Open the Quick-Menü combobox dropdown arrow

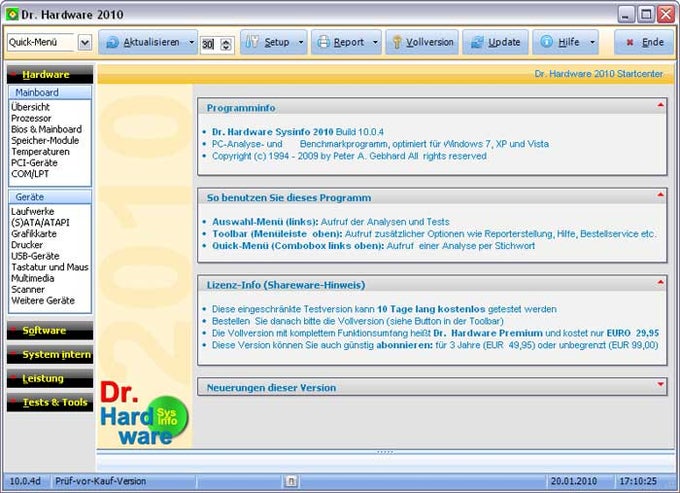pos(85,42)
